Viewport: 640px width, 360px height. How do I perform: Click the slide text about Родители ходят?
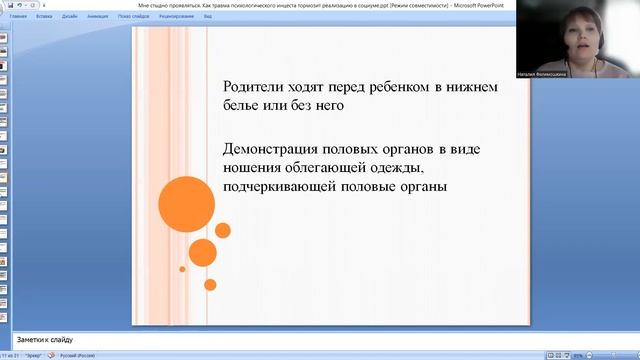[360, 96]
